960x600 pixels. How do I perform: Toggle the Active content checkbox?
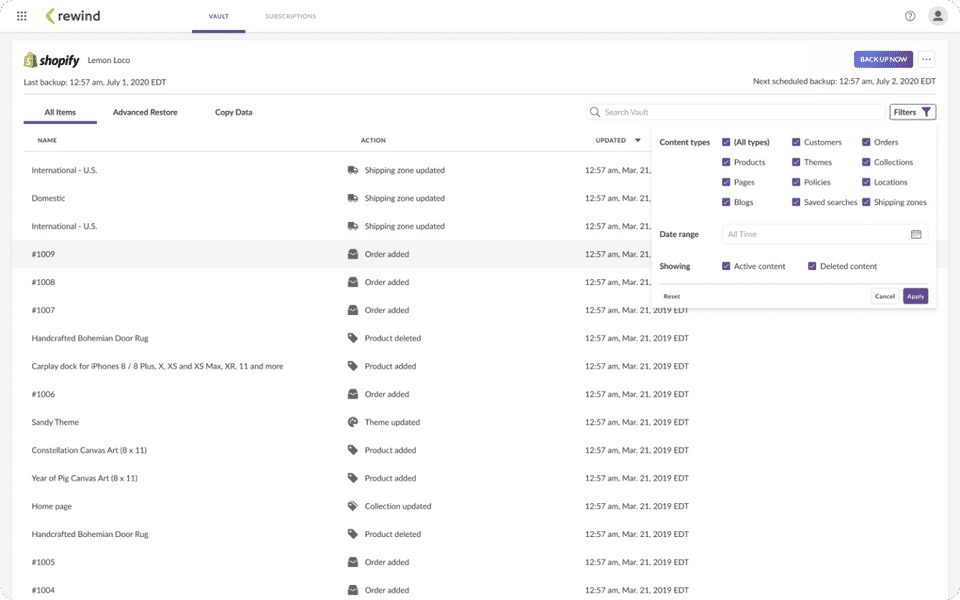(726, 266)
